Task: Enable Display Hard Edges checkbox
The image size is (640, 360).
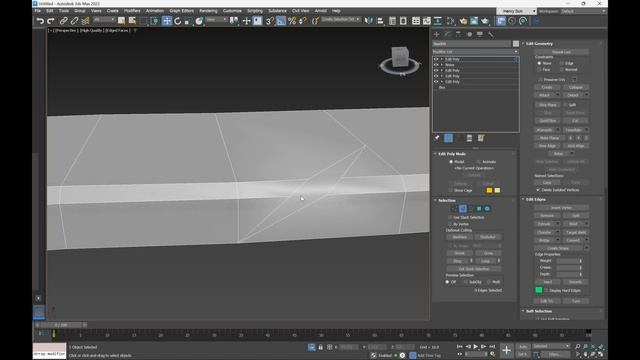Action: 546,291
